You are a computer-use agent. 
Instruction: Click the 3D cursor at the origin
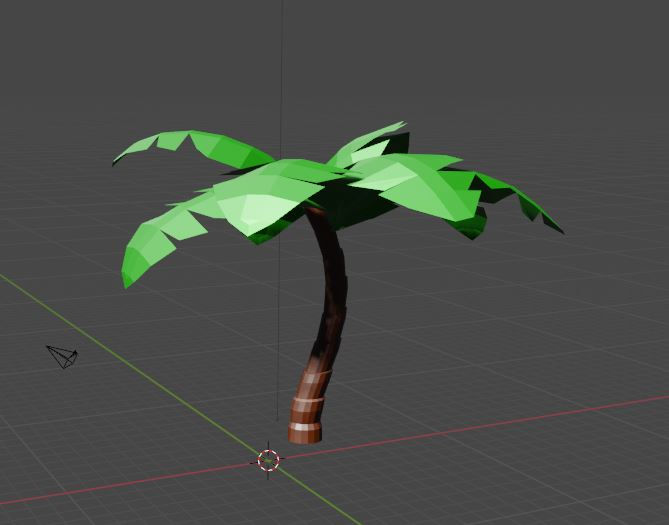[268, 460]
